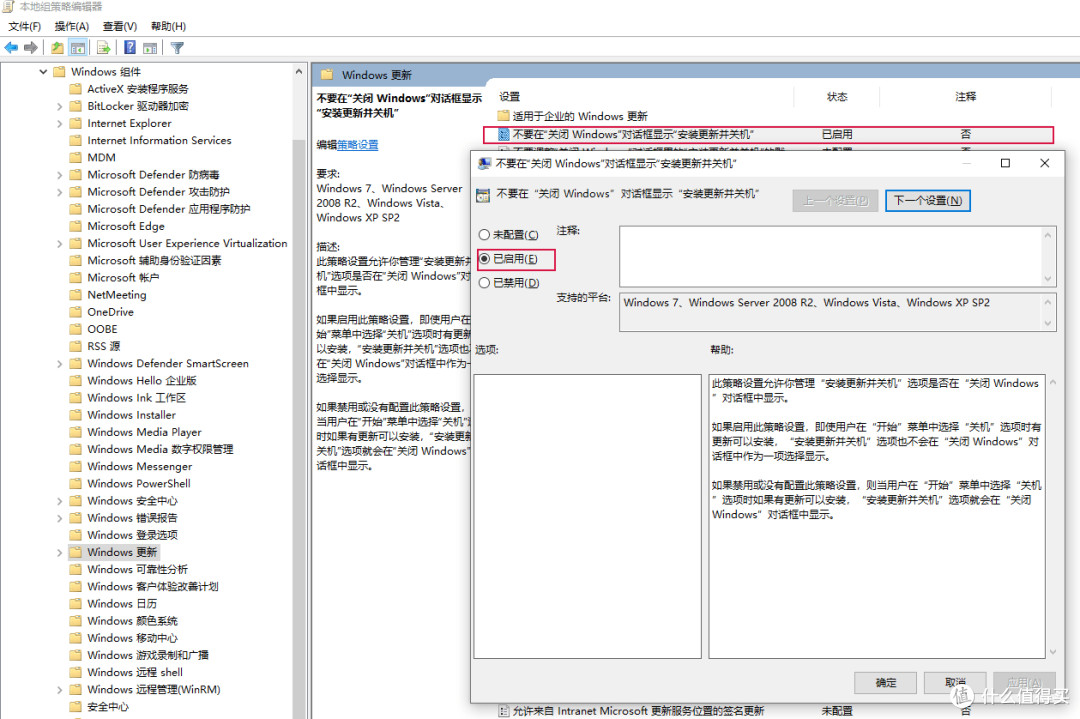This screenshot has height=719, width=1080.
Task: Click the policy icon of 允许来自 Intranet Microsoft row
Action: click(x=503, y=711)
